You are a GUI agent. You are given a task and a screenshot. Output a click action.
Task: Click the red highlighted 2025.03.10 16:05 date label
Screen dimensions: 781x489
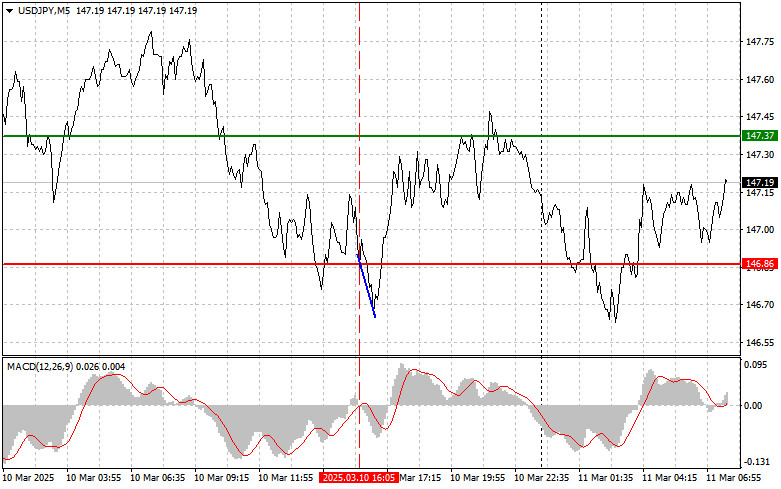[359, 479]
